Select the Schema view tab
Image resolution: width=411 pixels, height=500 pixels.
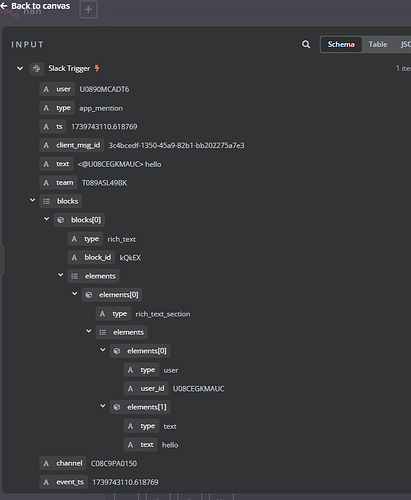(341, 44)
